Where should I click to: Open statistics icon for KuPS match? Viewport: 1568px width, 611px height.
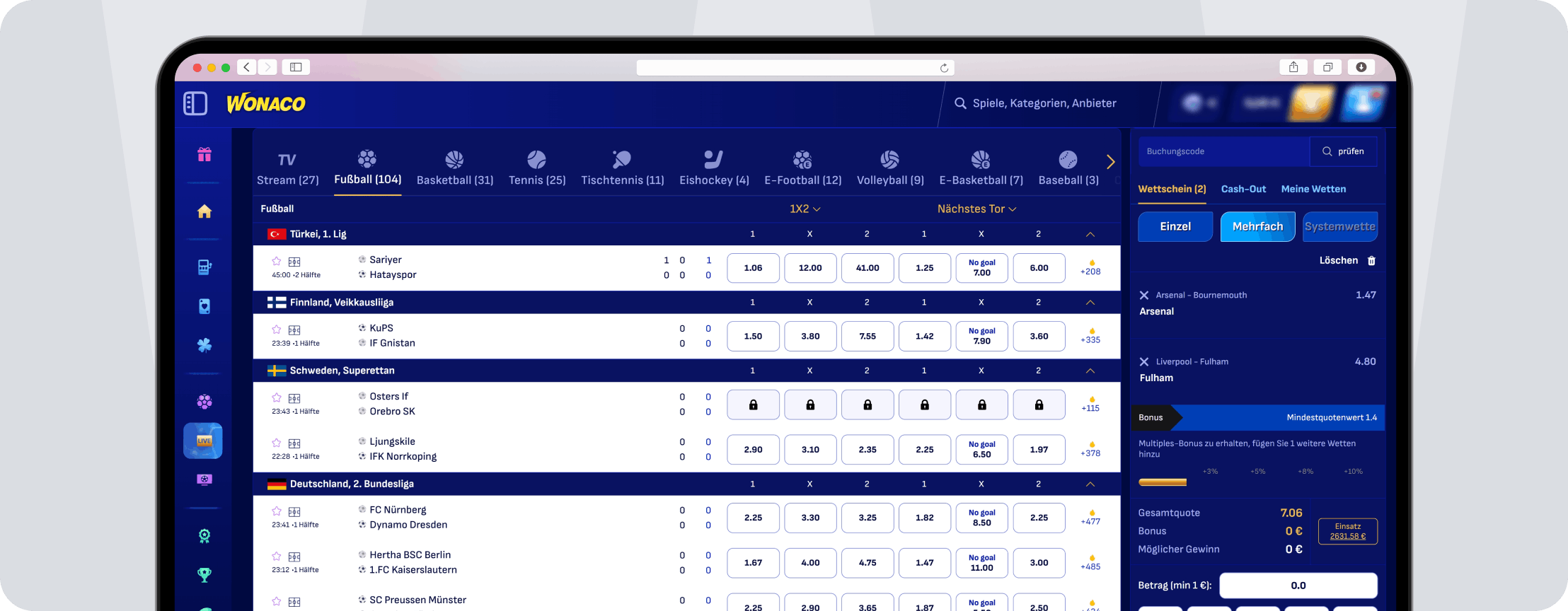[294, 330]
